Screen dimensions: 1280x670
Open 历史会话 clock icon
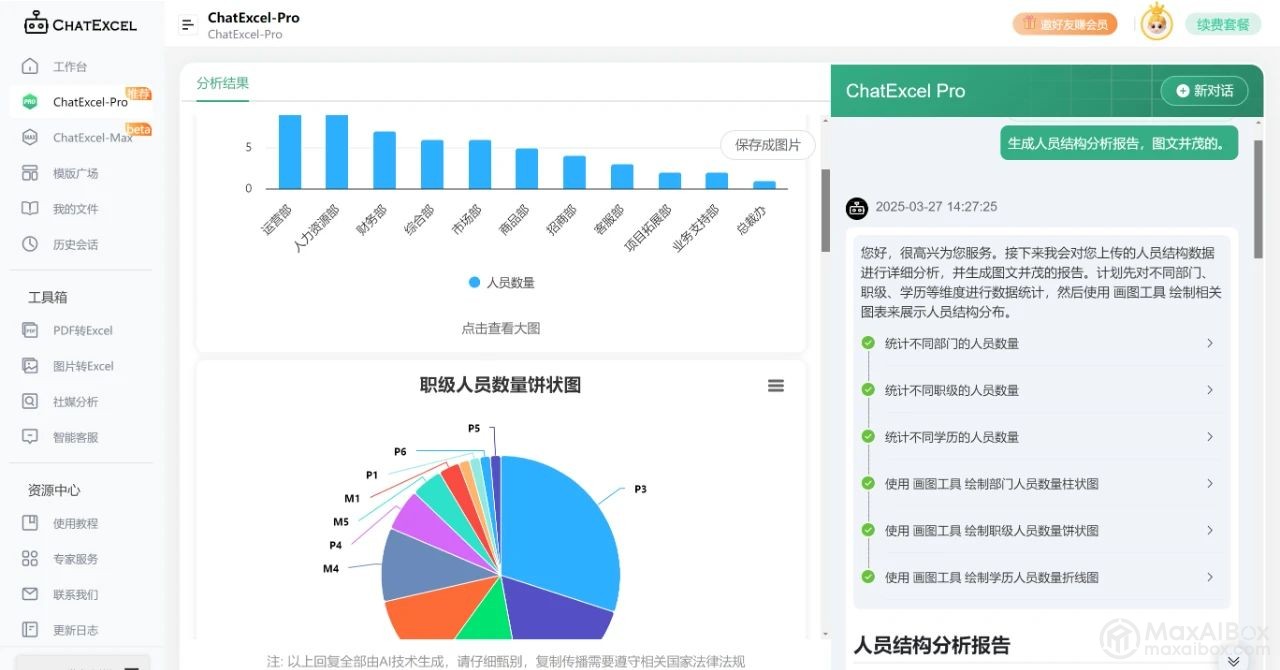[x=30, y=244]
